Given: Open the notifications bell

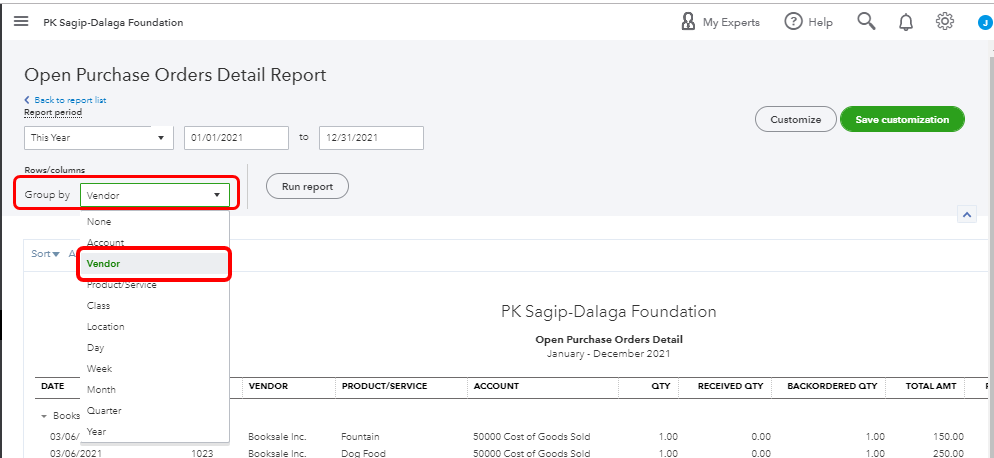Looking at the screenshot, I should coord(906,22).
